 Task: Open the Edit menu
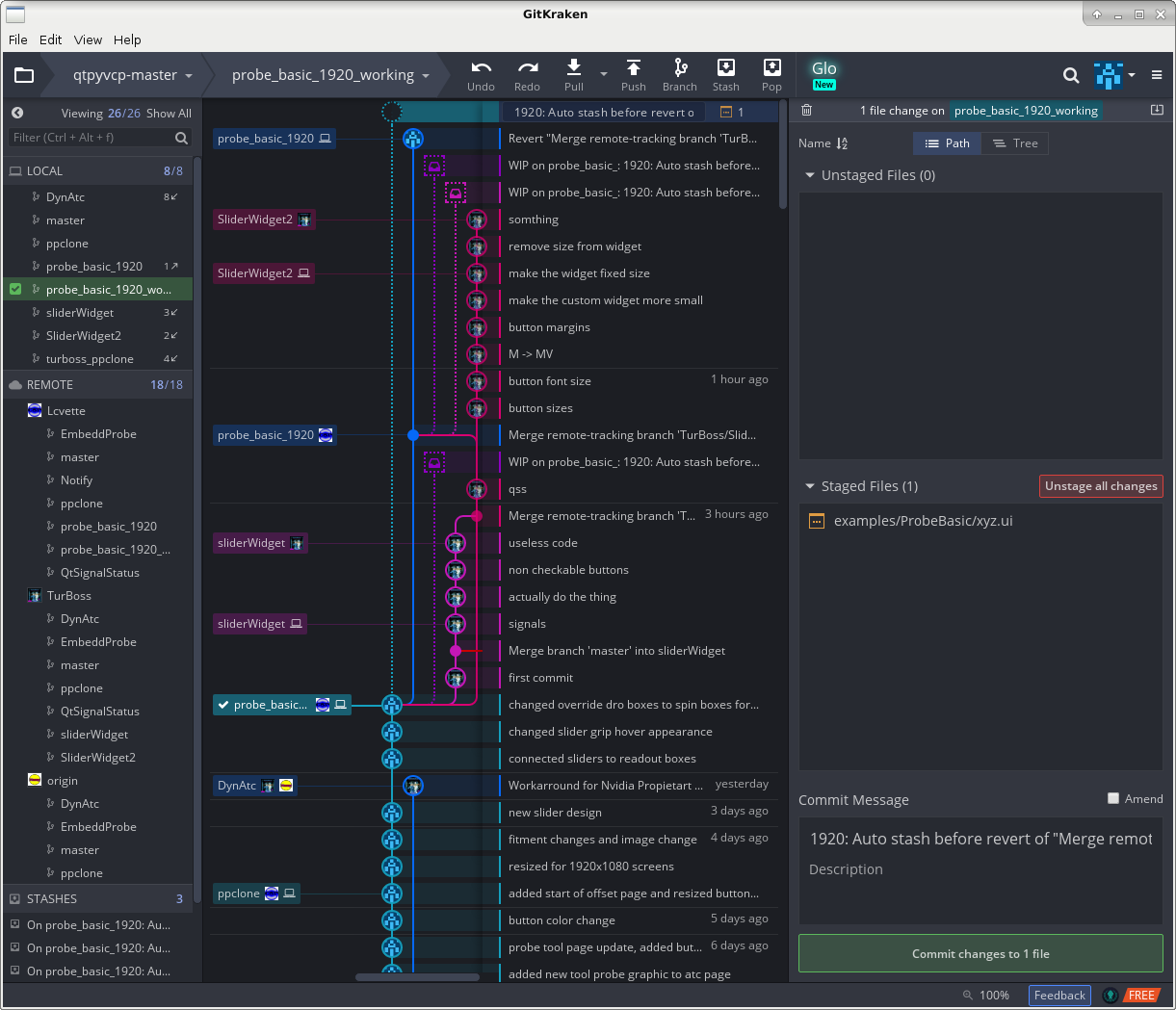click(51, 39)
